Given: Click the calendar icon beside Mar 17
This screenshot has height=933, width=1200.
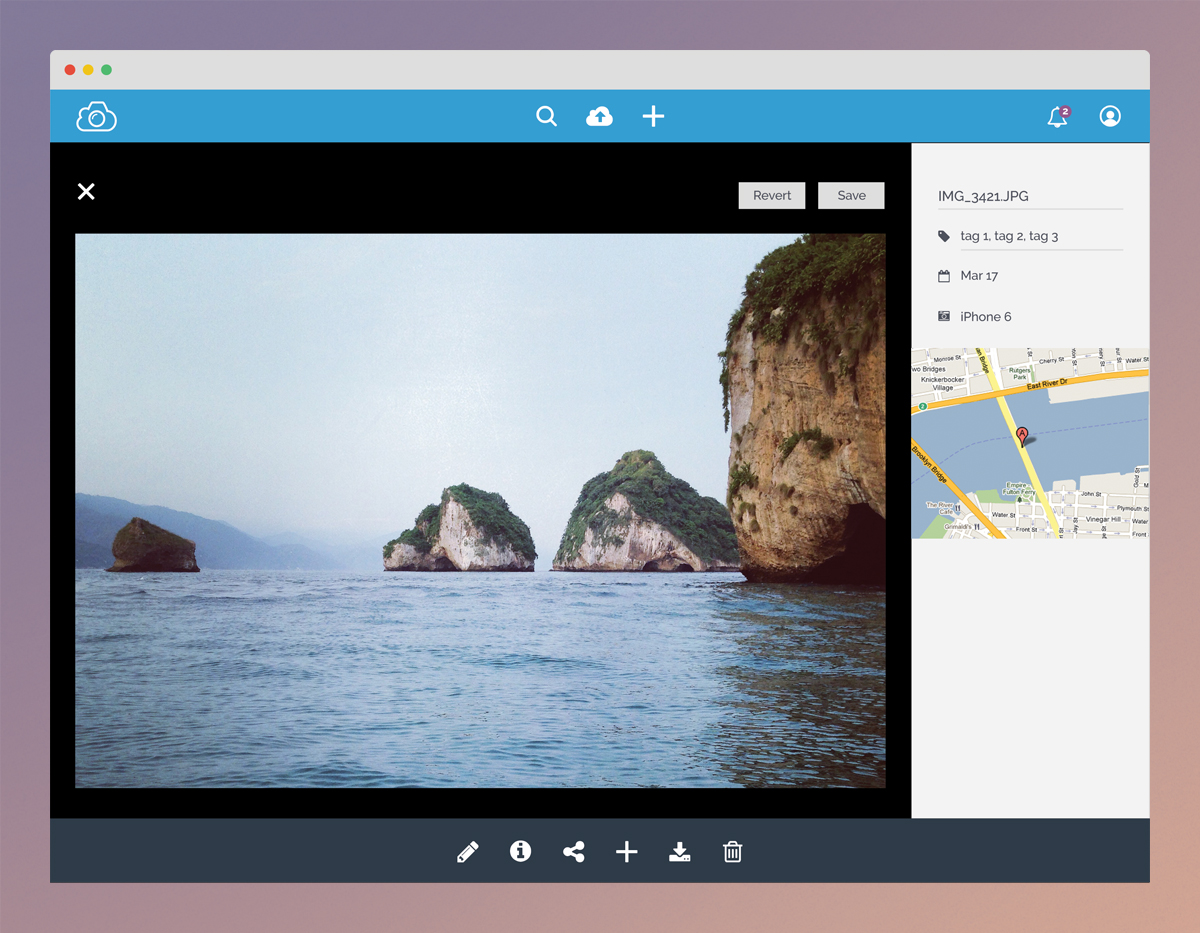Looking at the screenshot, I should (944, 276).
